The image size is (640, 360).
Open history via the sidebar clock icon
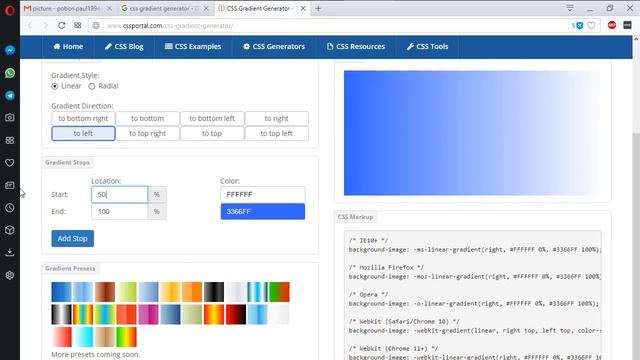point(10,208)
